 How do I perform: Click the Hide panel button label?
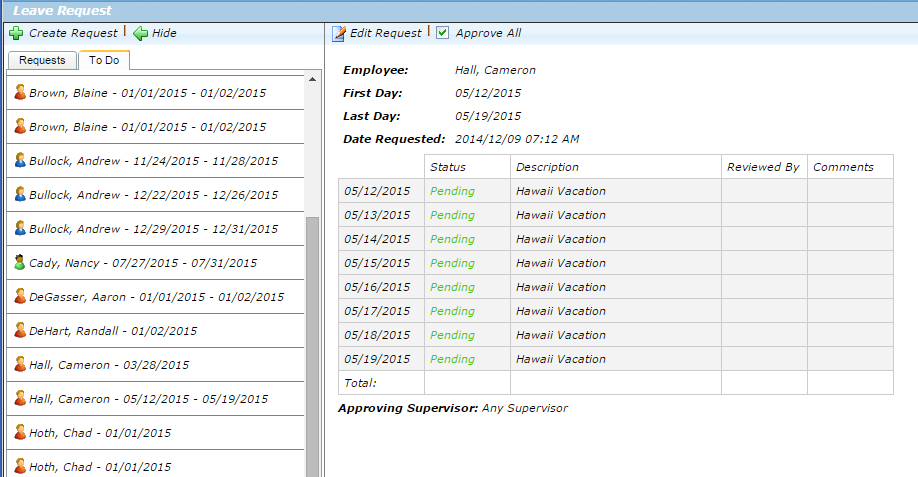[164, 33]
